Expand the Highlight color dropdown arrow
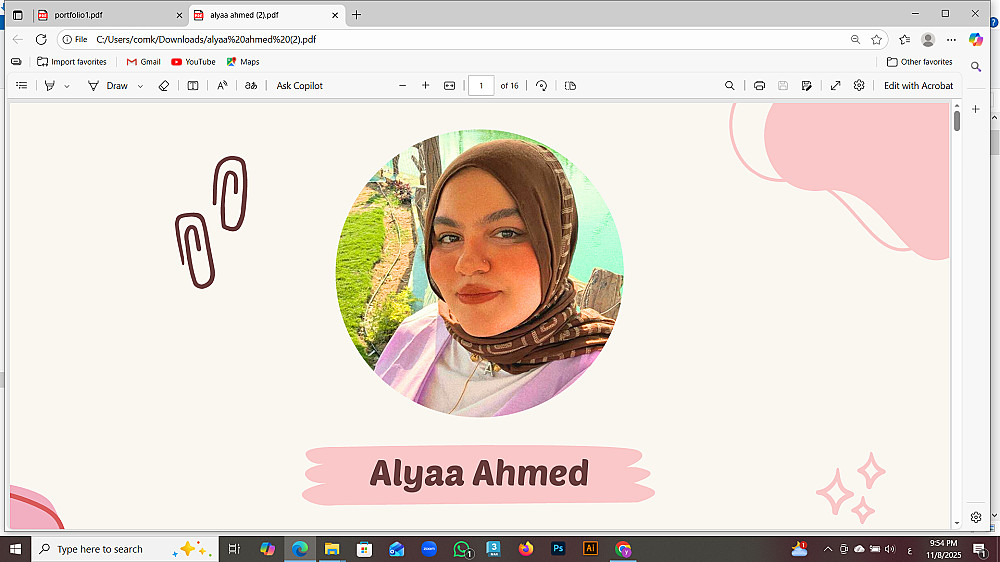1000x562 pixels. [66, 86]
